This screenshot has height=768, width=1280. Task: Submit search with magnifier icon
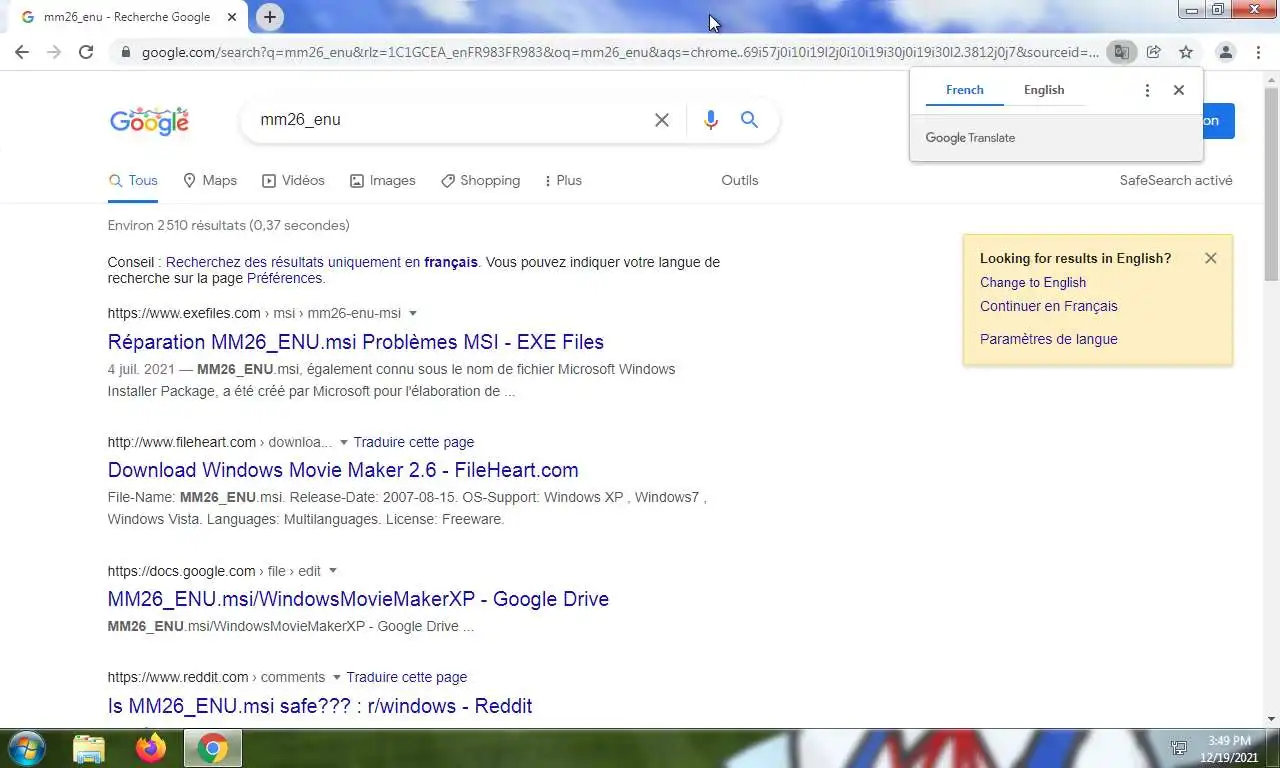(x=749, y=120)
